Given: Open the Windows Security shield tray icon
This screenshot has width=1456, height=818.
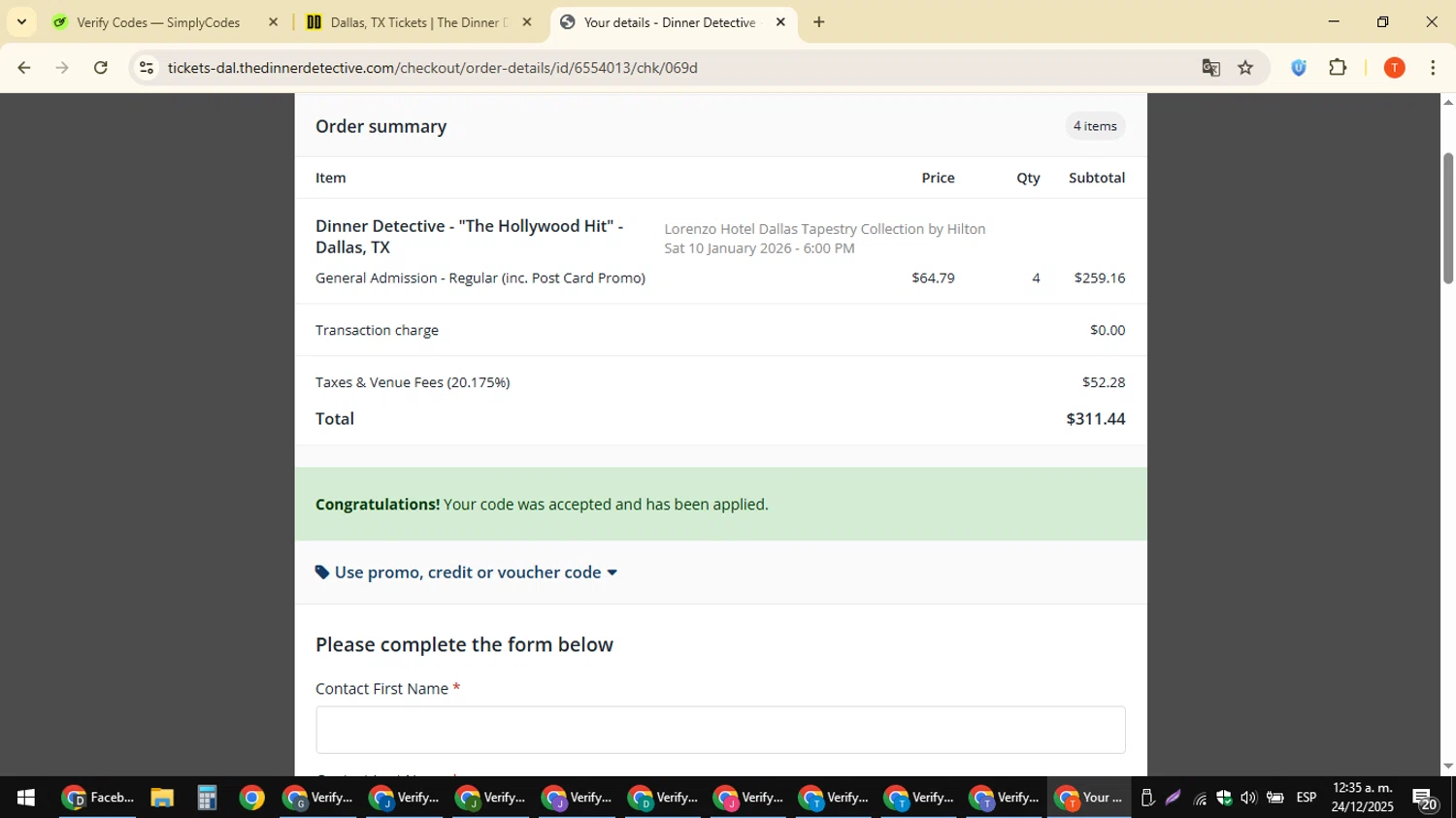Looking at the screenshot, I should click(1224, 798).
